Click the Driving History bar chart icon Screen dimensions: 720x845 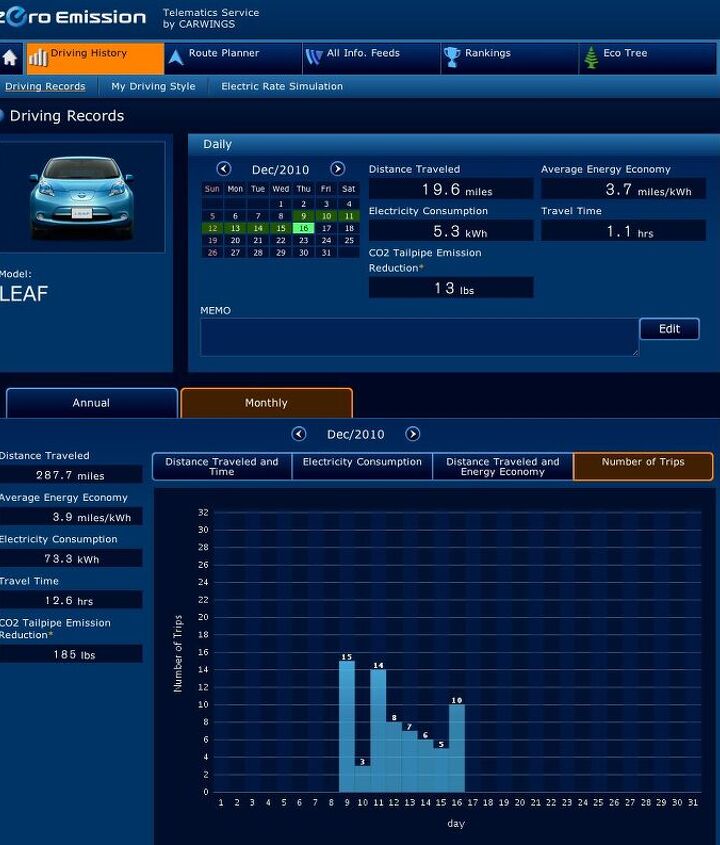click(x=38, y=58)
